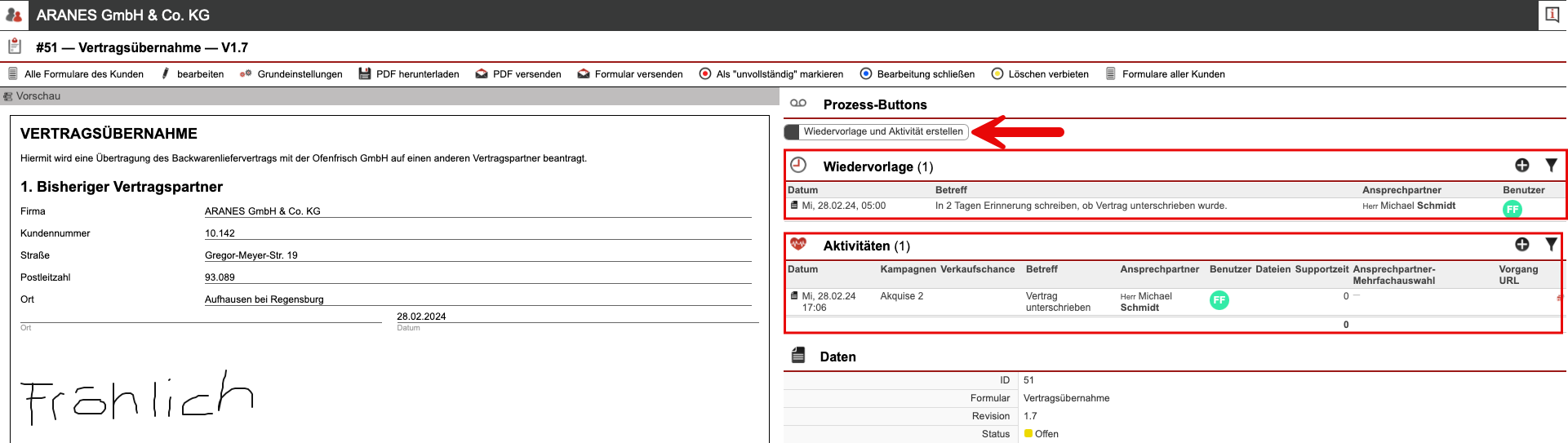Click Herr Michael Schmidt in Aktivitäten row
This screenshot has width=1568, height=443.
coord(1146,302)
